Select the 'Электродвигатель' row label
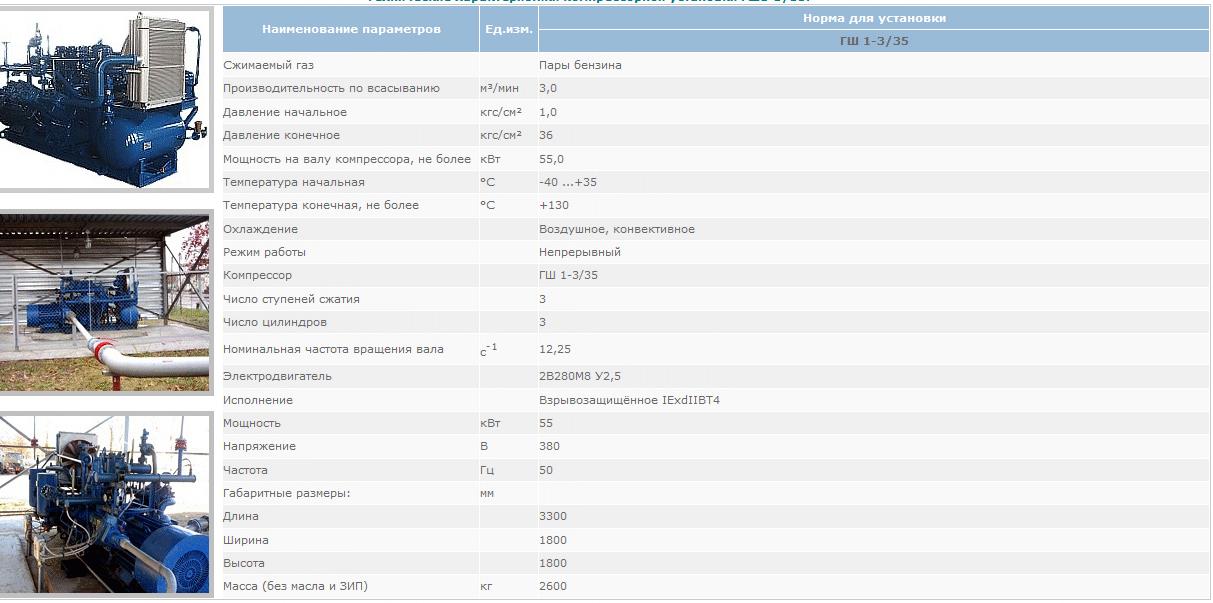The image size is (1213, 603). coord(277,376)
